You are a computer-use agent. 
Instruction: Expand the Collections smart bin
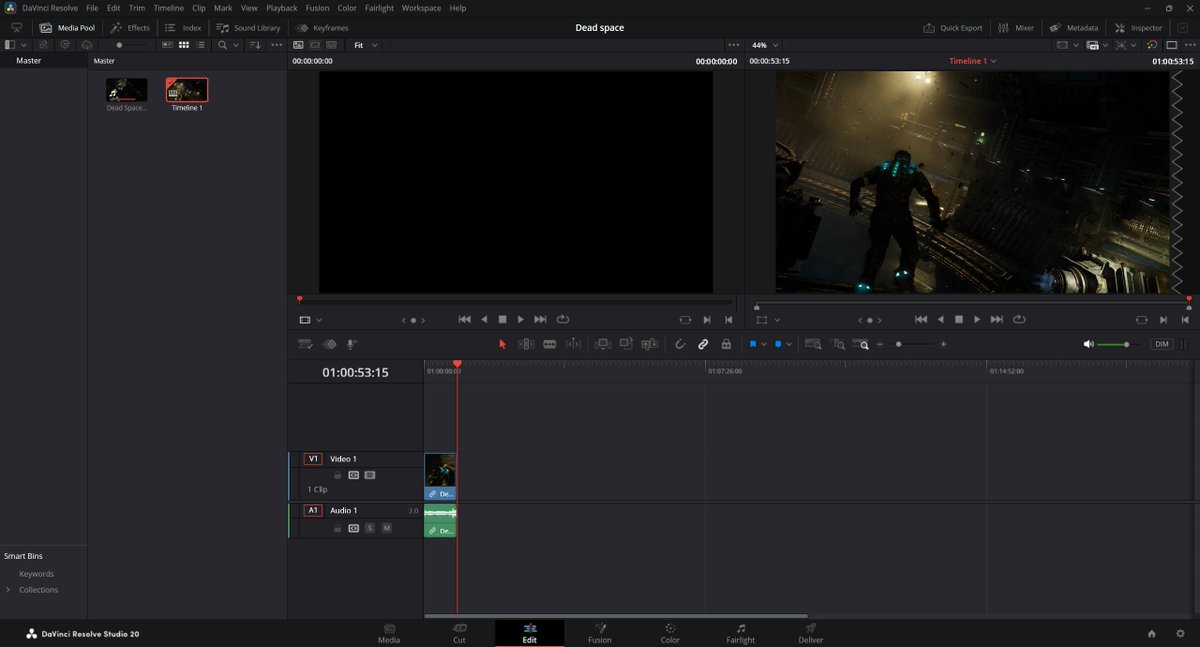coord(8,590)
